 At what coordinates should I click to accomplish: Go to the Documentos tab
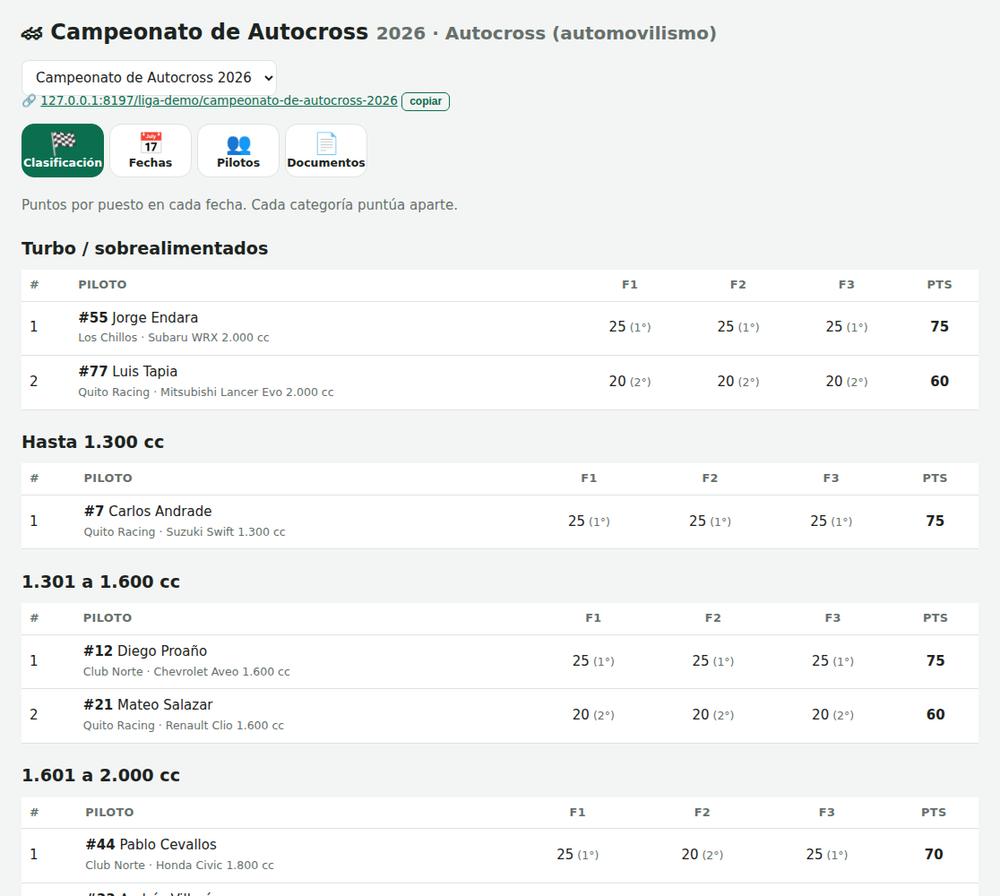[326, 151]
